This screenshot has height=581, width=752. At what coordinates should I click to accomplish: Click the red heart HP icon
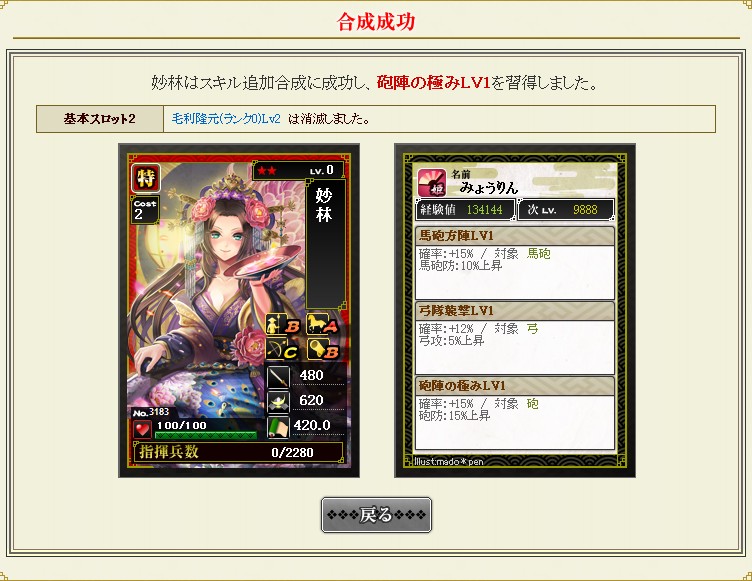point(142,429)
